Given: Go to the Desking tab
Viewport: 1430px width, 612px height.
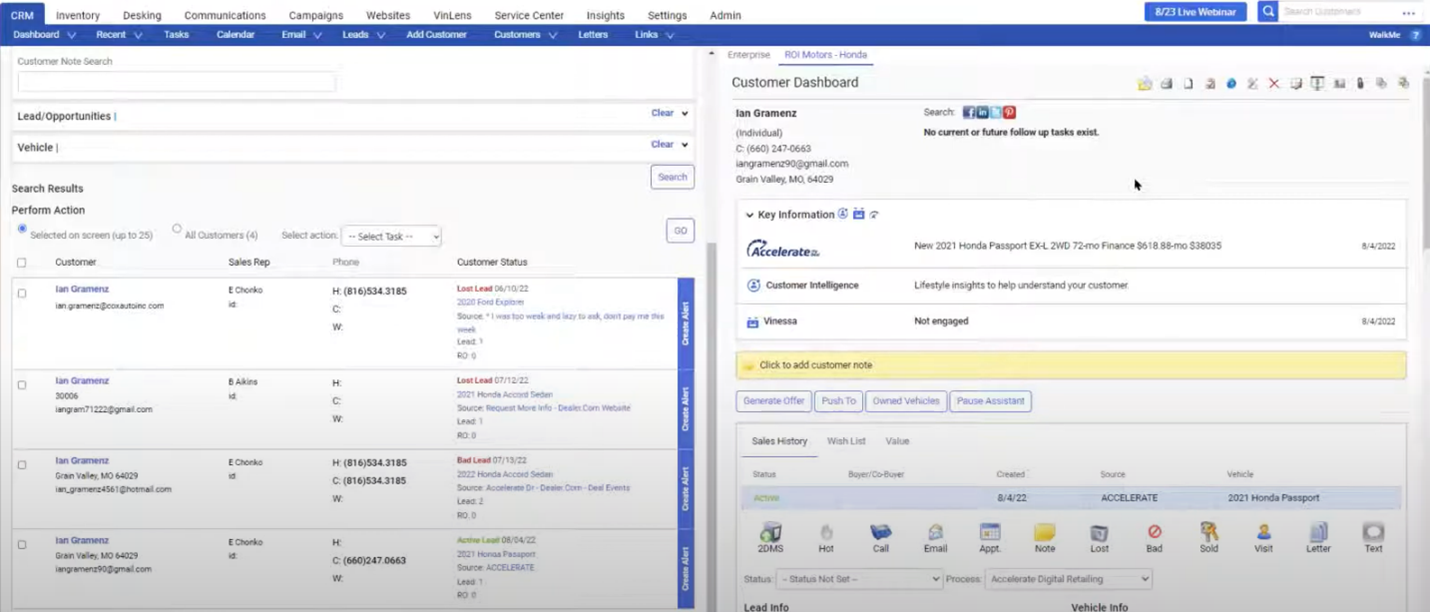Looking at the screenshot, I should (x=142, y=15).
